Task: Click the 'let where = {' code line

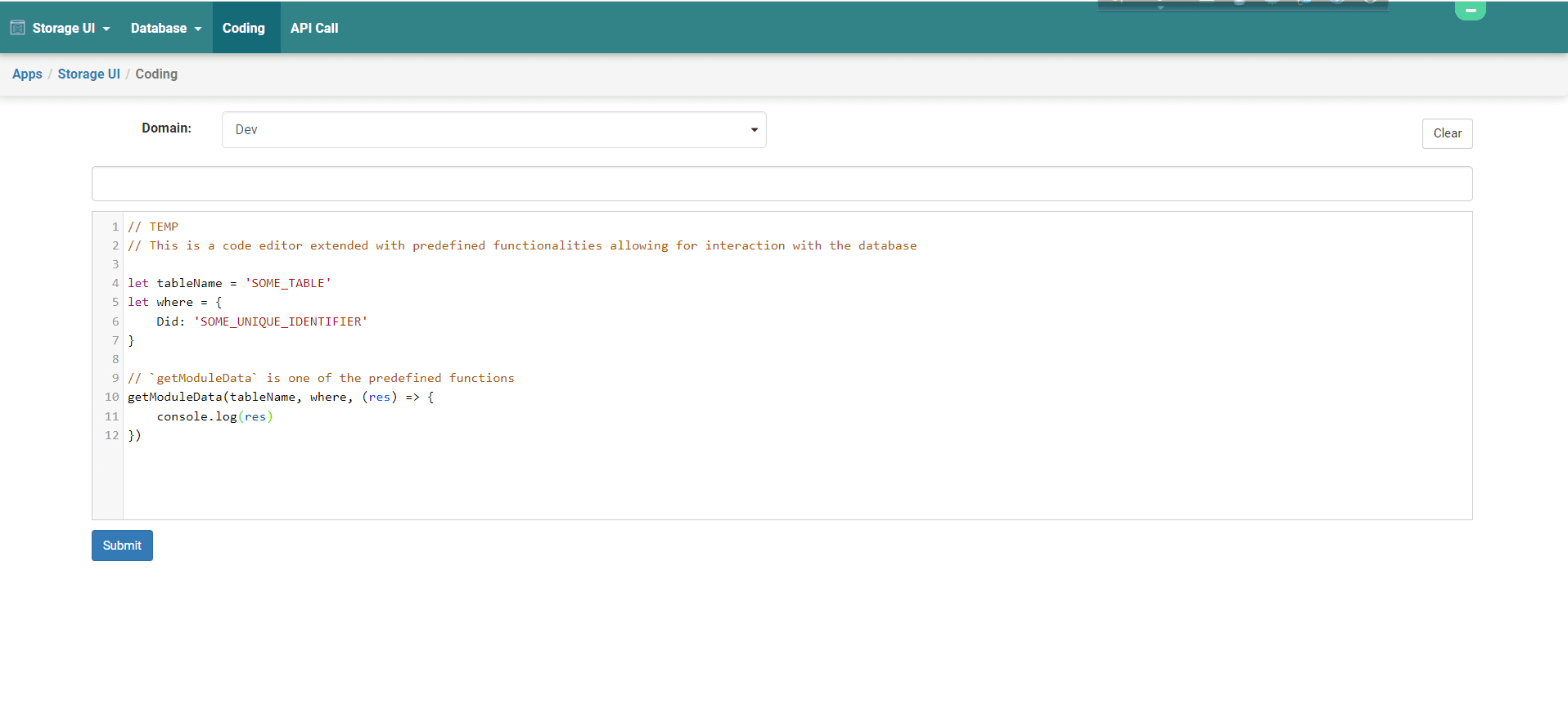Action: (x=174, y=302)
